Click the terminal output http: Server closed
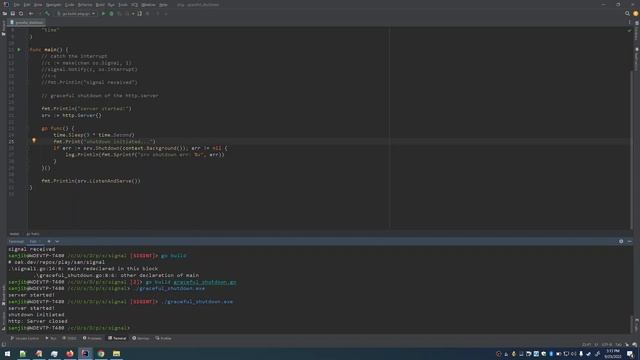 (x=38, y=321)
